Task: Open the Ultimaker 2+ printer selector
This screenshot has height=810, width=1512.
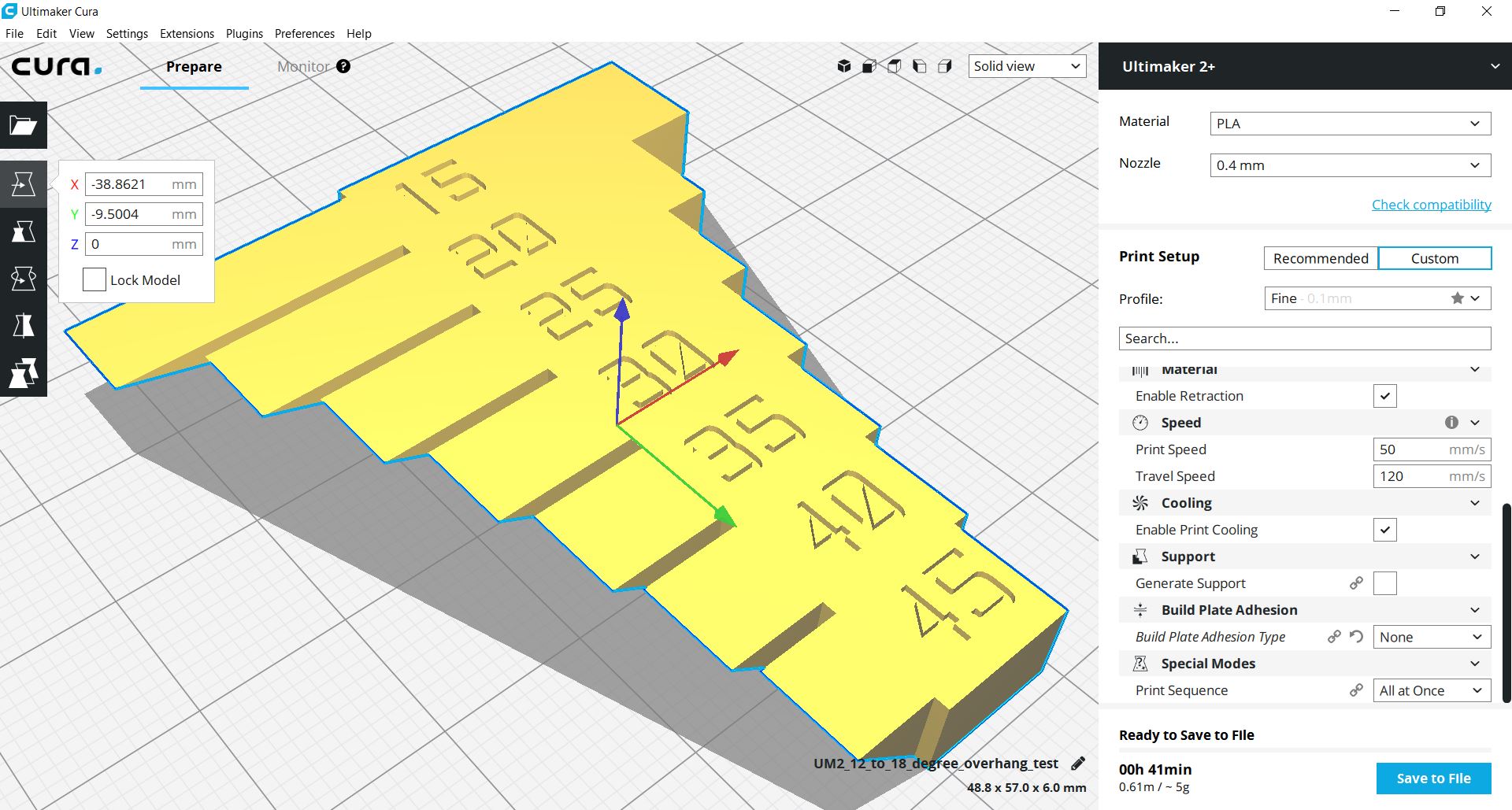Action: click(x=1305, y=66)
